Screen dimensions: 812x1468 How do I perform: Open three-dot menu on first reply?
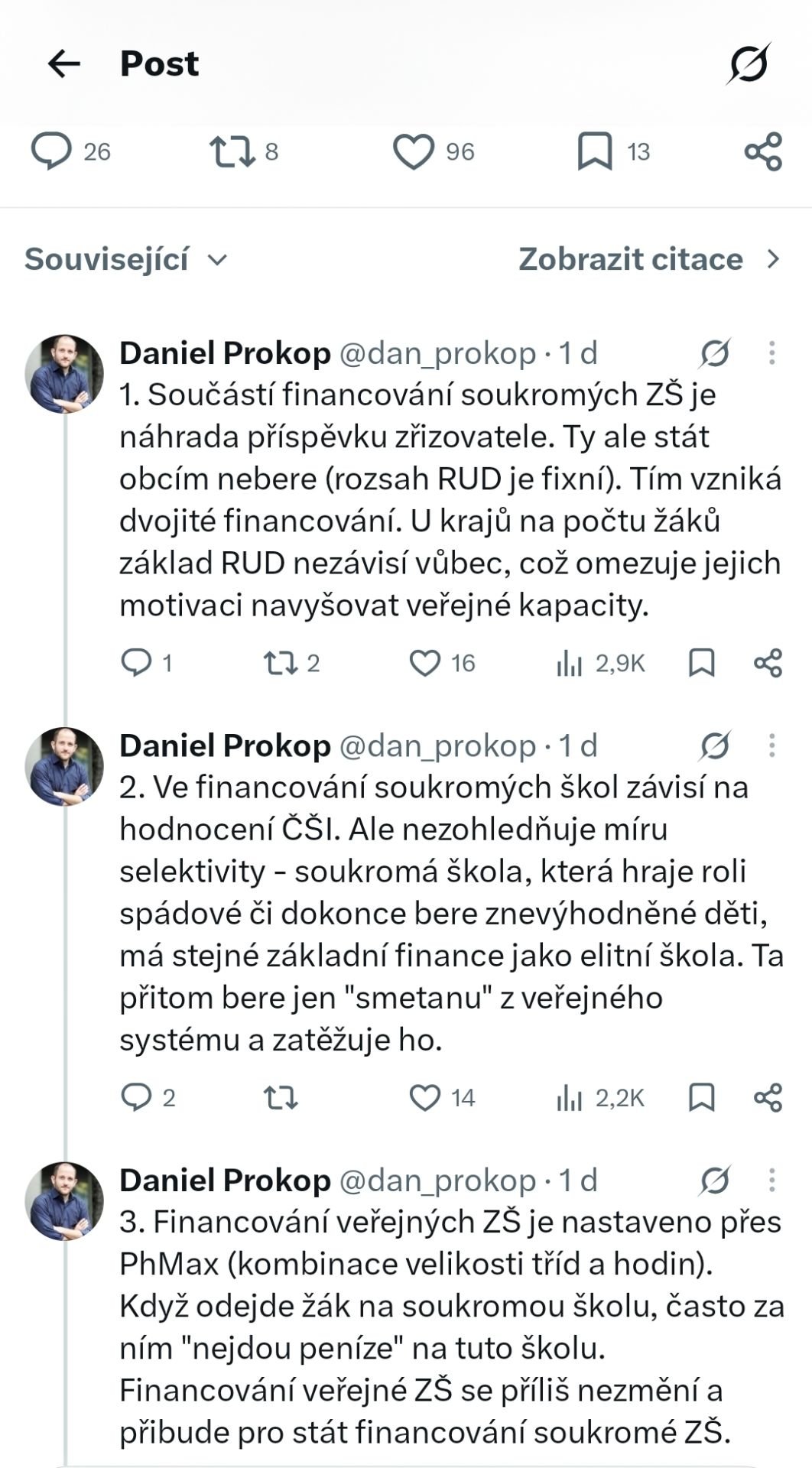pos(771,352)
